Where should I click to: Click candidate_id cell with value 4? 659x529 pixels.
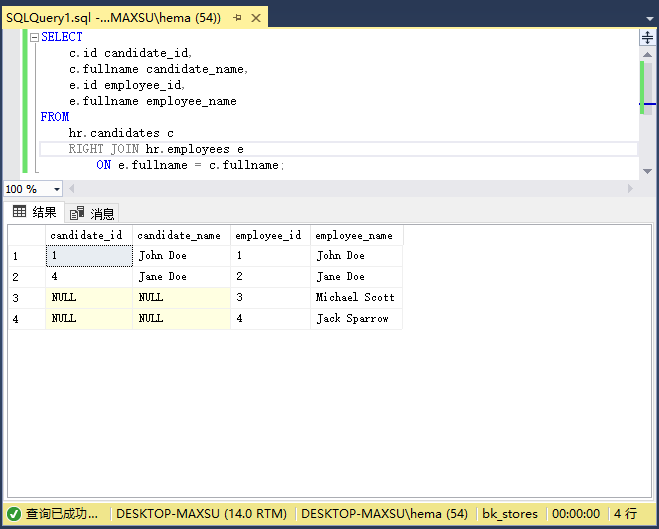(x=89, y=277)
